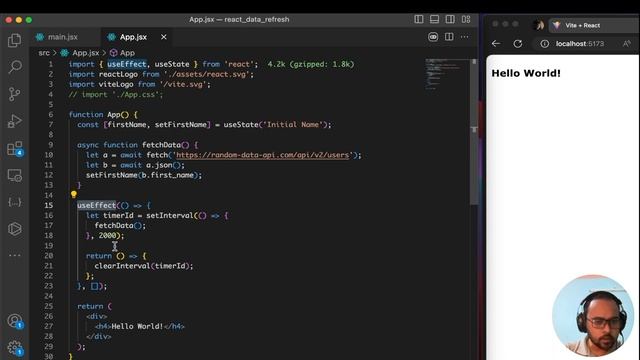Open the Manage gear icon
The image size is (640, 360).
point(15,348)
